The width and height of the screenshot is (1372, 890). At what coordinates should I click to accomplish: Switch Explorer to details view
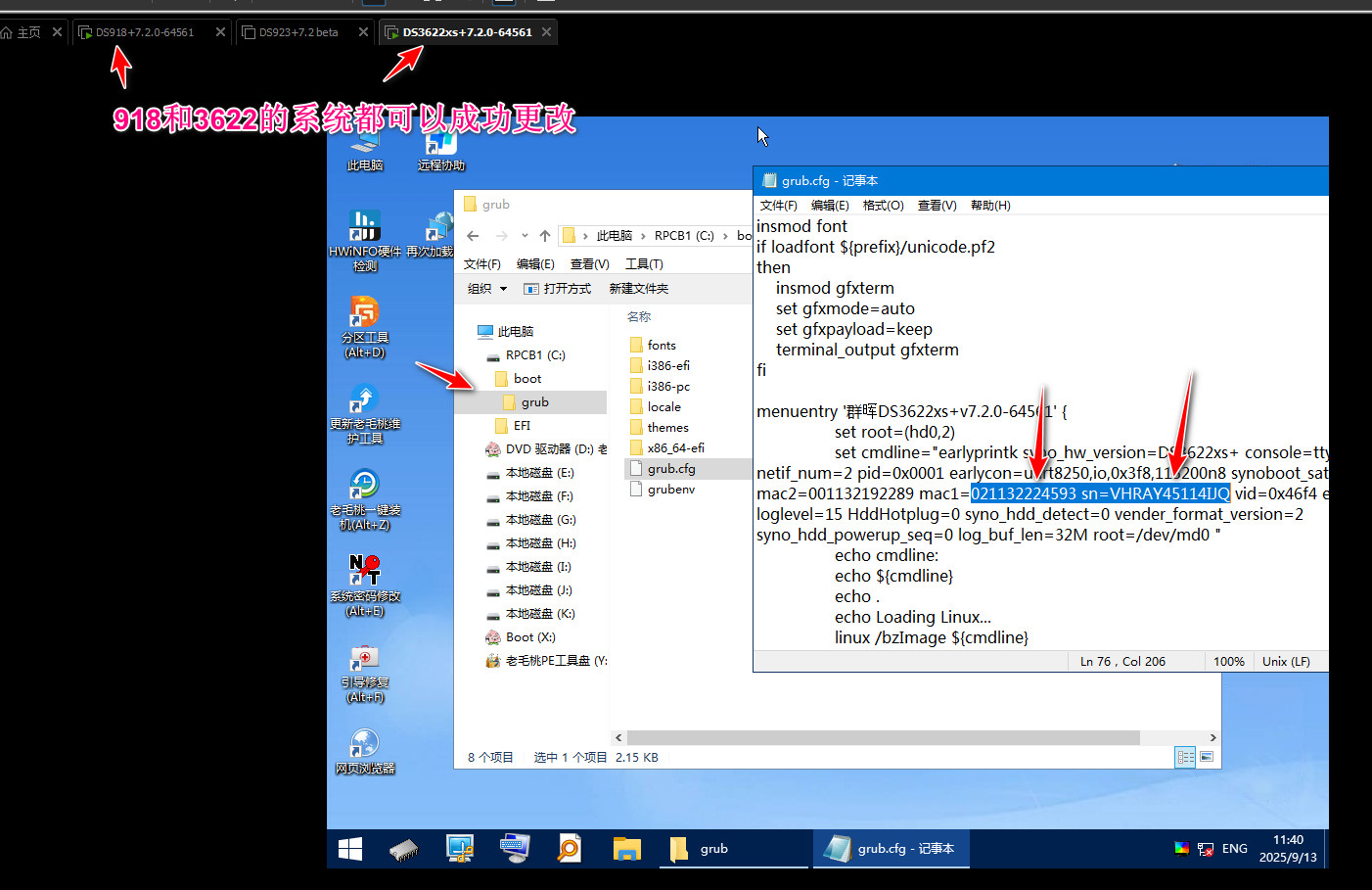point(1186,757)
